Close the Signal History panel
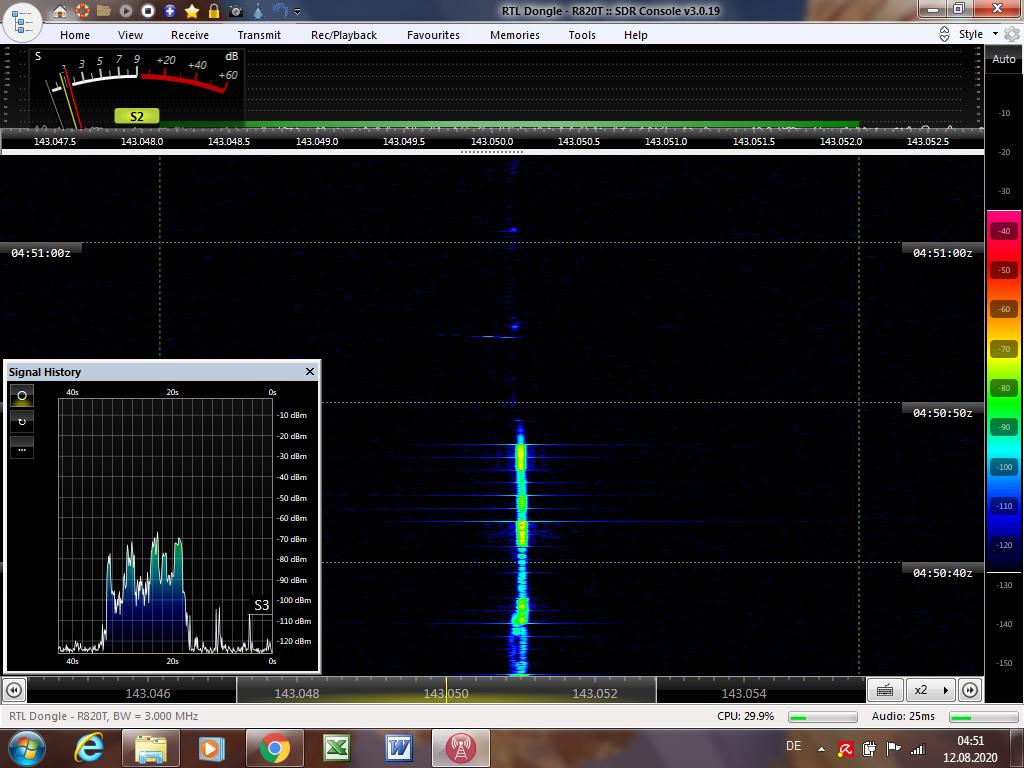The height and width of the screenshot is (768, 1024). coord(310,372)
